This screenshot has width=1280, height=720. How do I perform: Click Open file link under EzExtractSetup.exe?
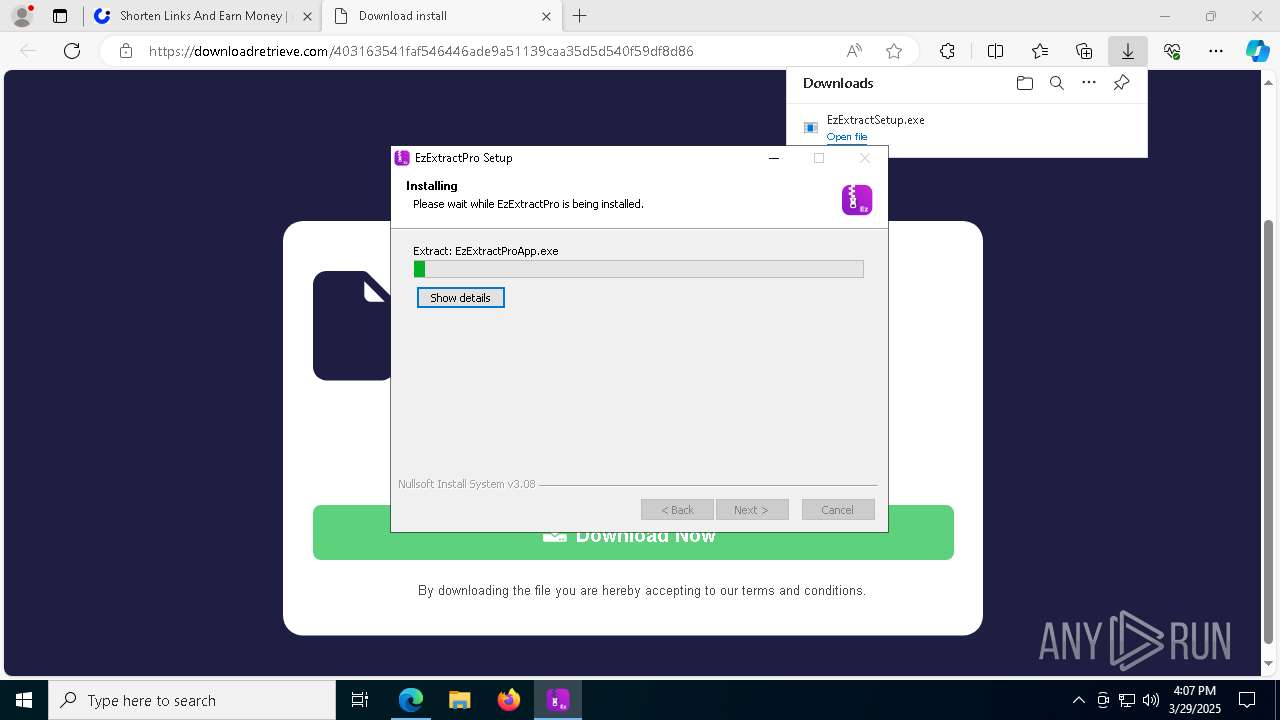point(847,137)
